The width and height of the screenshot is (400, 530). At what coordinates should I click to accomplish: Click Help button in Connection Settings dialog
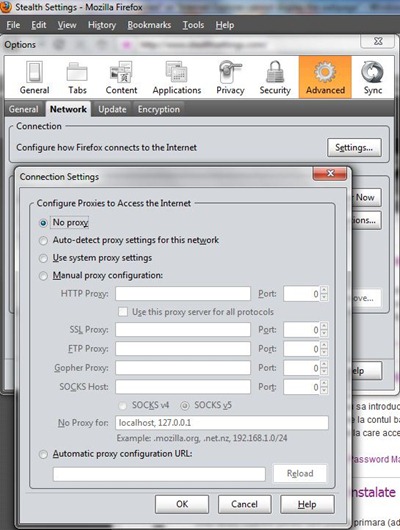click(x=307, y=504)
